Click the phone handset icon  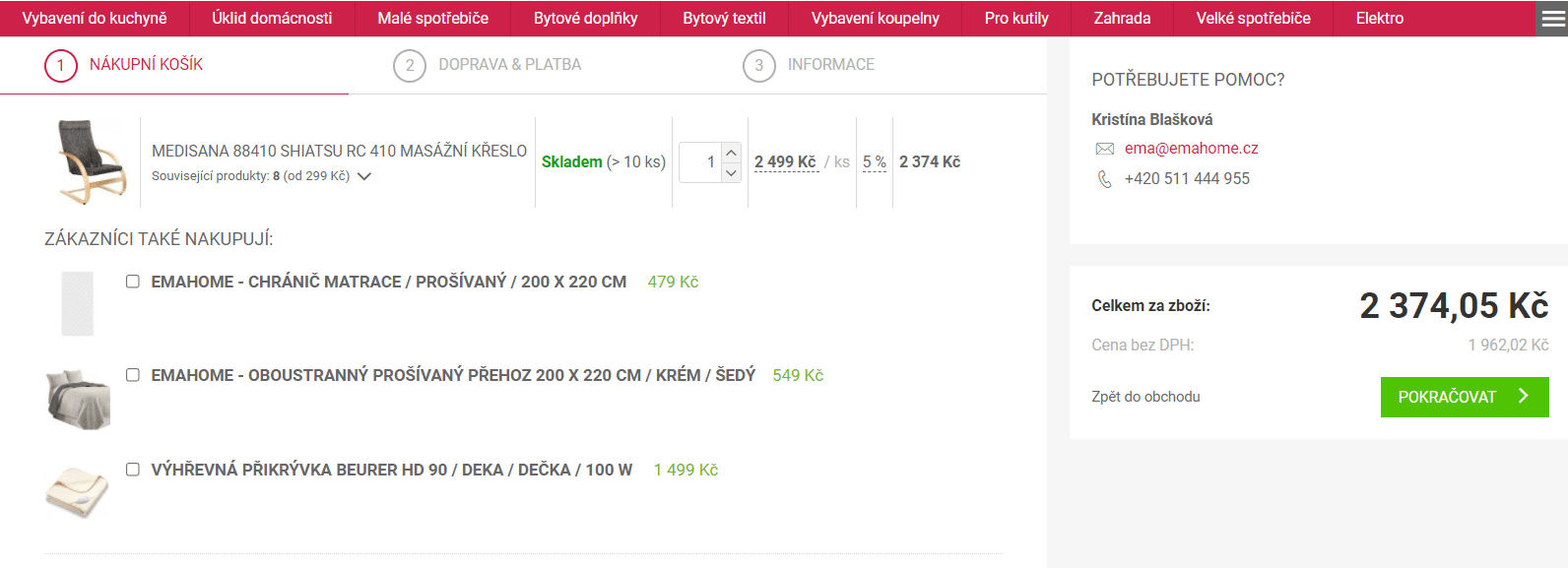(1104, 179)
